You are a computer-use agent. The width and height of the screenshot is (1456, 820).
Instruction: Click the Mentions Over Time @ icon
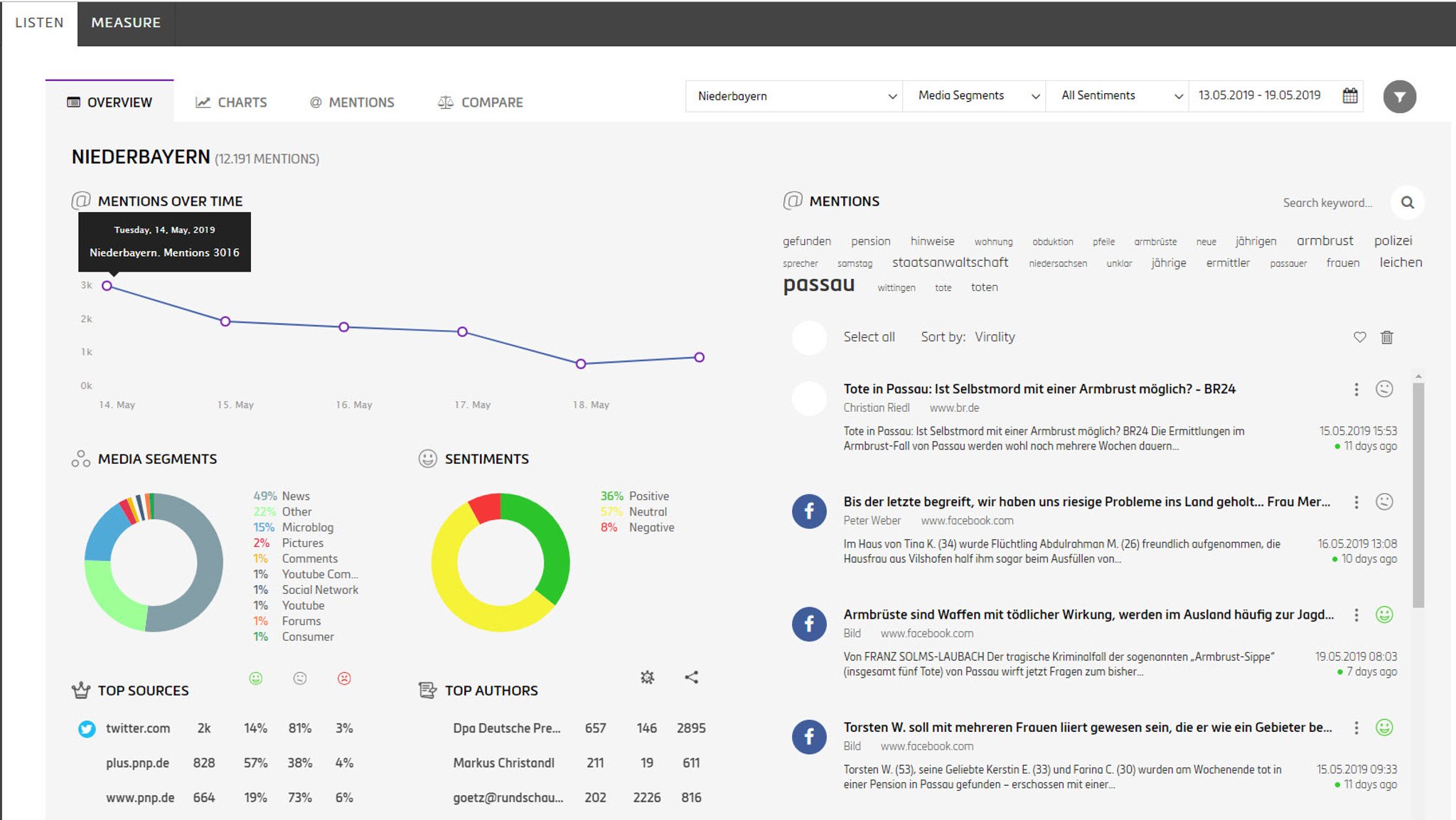[81, 201]
